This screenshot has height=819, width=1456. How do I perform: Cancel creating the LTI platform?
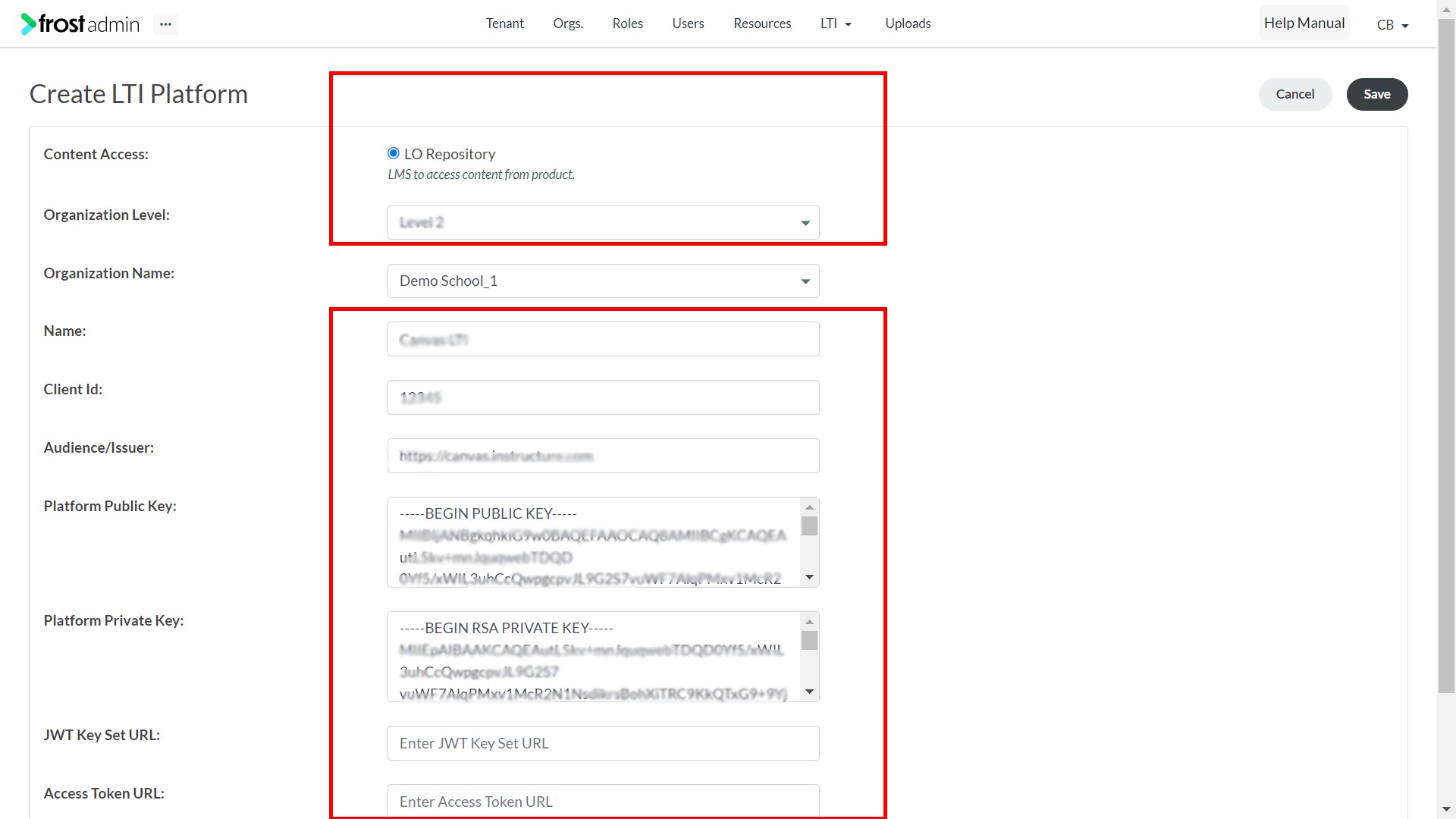pos(1295,94)
